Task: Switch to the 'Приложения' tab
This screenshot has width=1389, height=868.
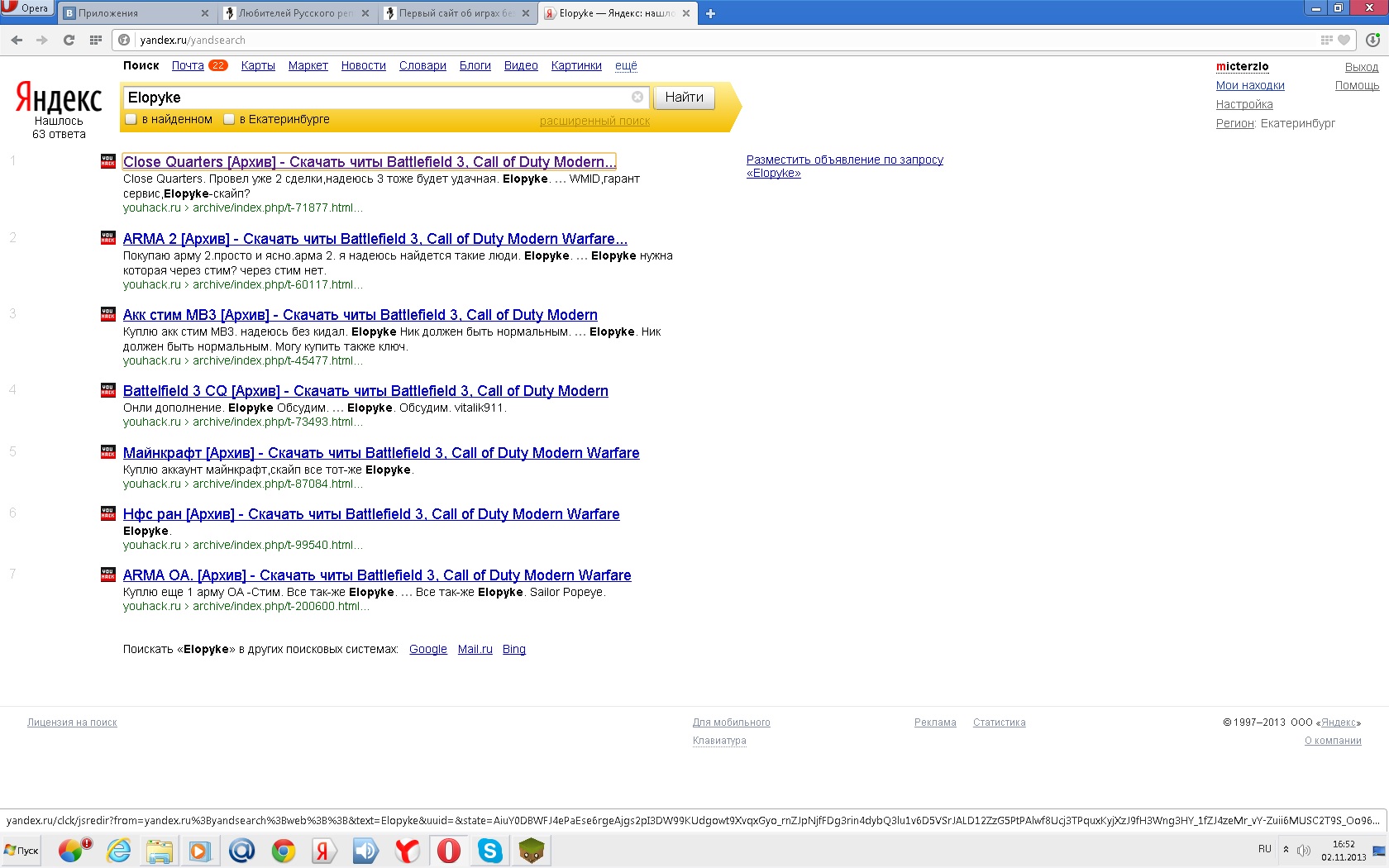Action: coord(132,13)
